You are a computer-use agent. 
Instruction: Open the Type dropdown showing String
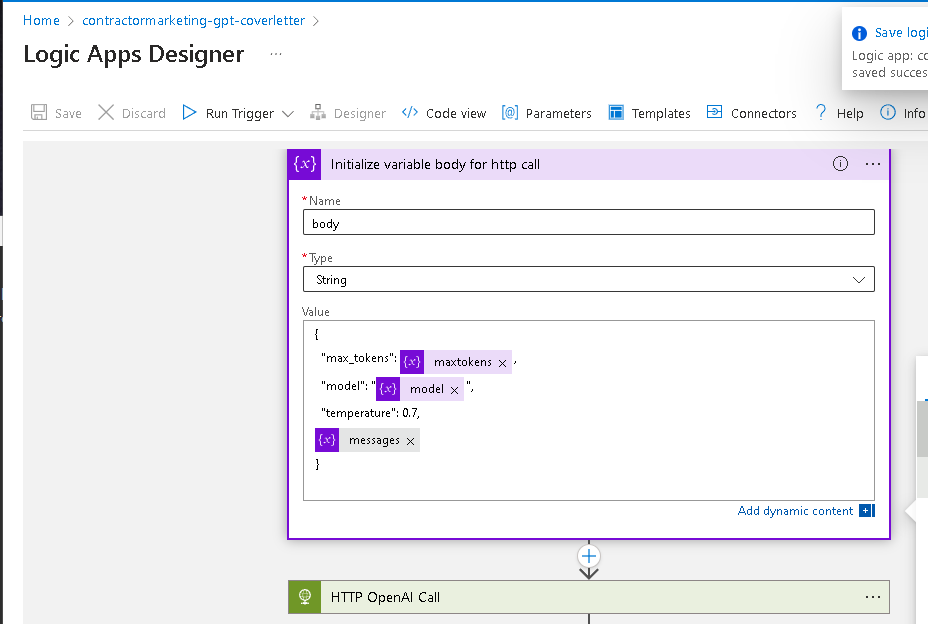(588, 279)
